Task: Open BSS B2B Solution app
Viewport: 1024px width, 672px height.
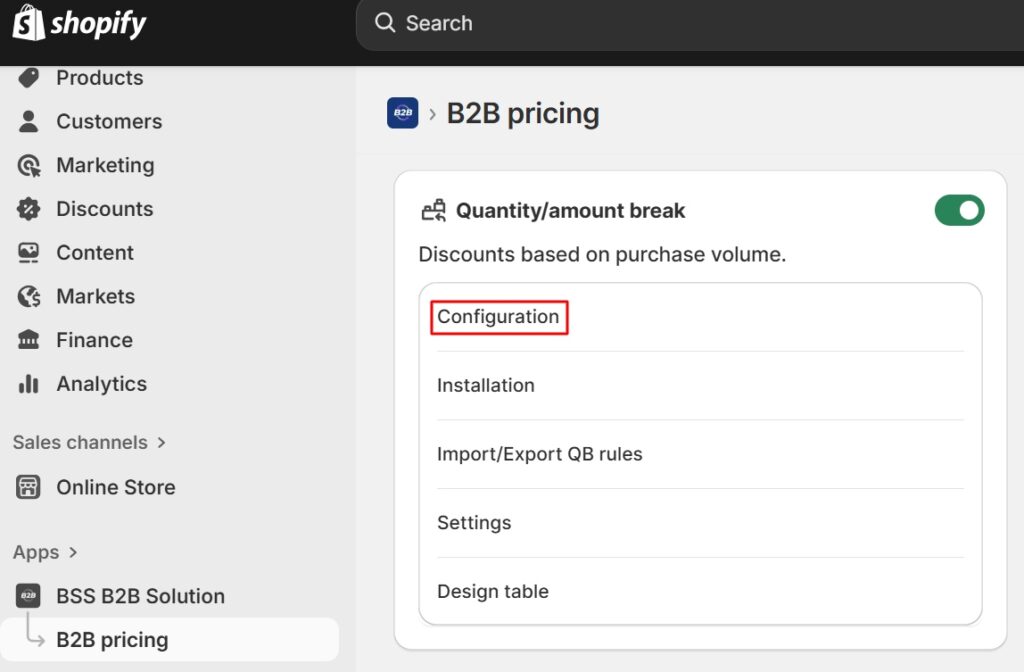Action: pyautogui.click(x=140, y=596)
